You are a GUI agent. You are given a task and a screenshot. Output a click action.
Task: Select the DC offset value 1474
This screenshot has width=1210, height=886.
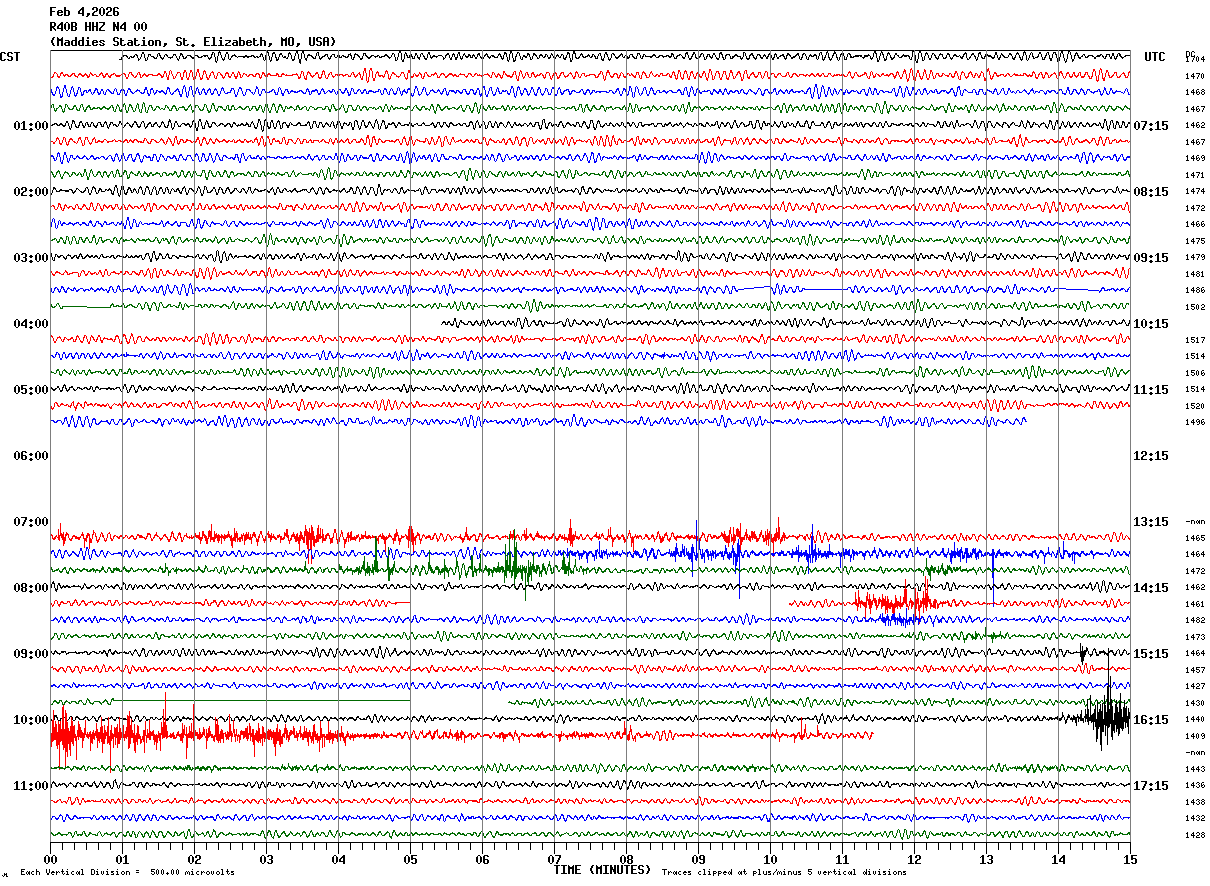pos(1195,191)
